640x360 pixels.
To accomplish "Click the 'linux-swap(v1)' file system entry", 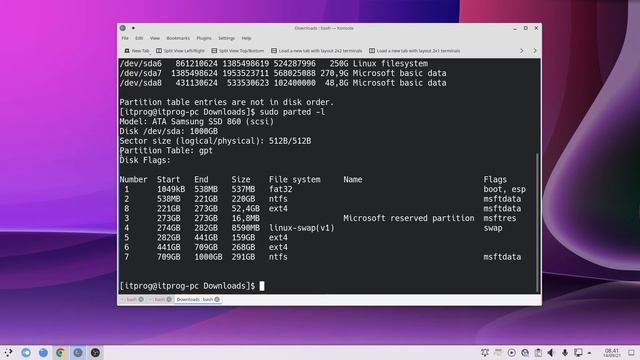I will click(302, 228).
